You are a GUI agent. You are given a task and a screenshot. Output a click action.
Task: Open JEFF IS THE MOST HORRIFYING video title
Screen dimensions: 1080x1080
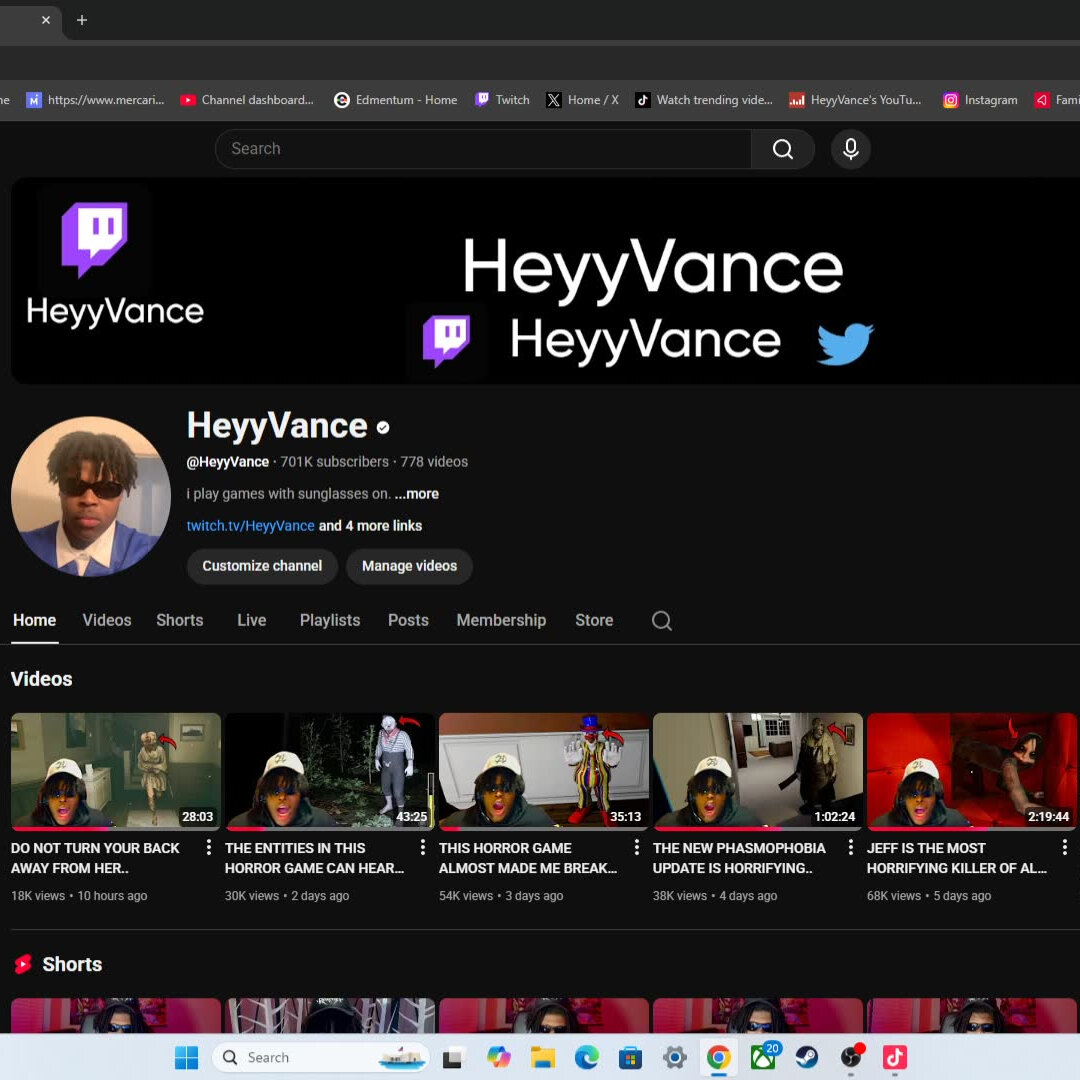point(957,858)
